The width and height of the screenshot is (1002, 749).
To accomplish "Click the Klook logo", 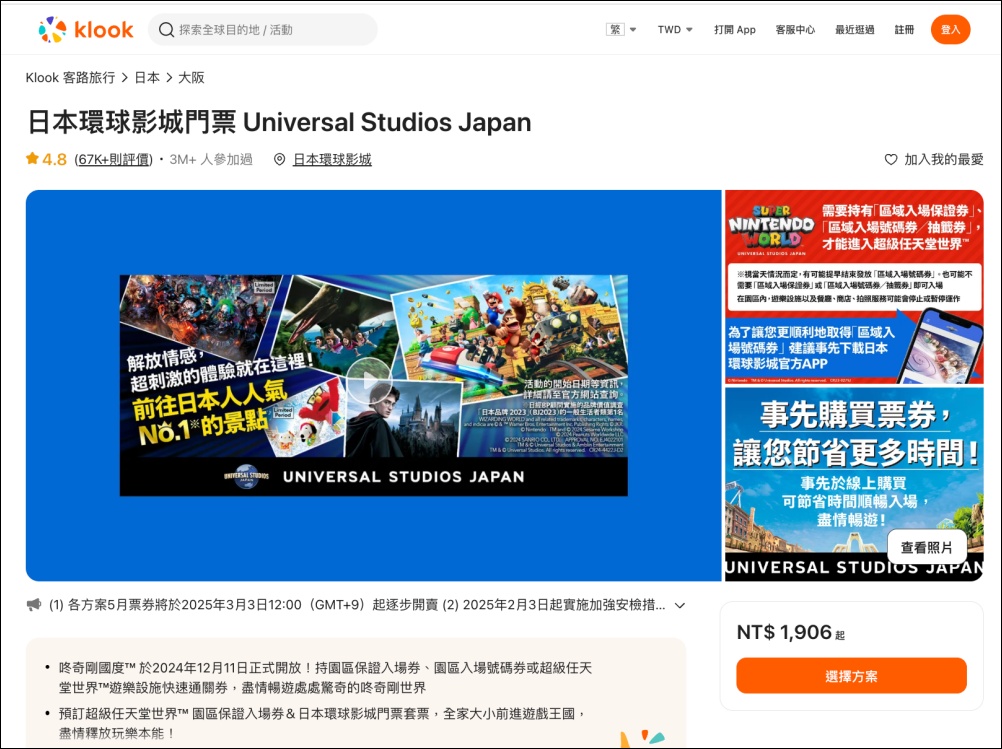I will click(86, 29).
